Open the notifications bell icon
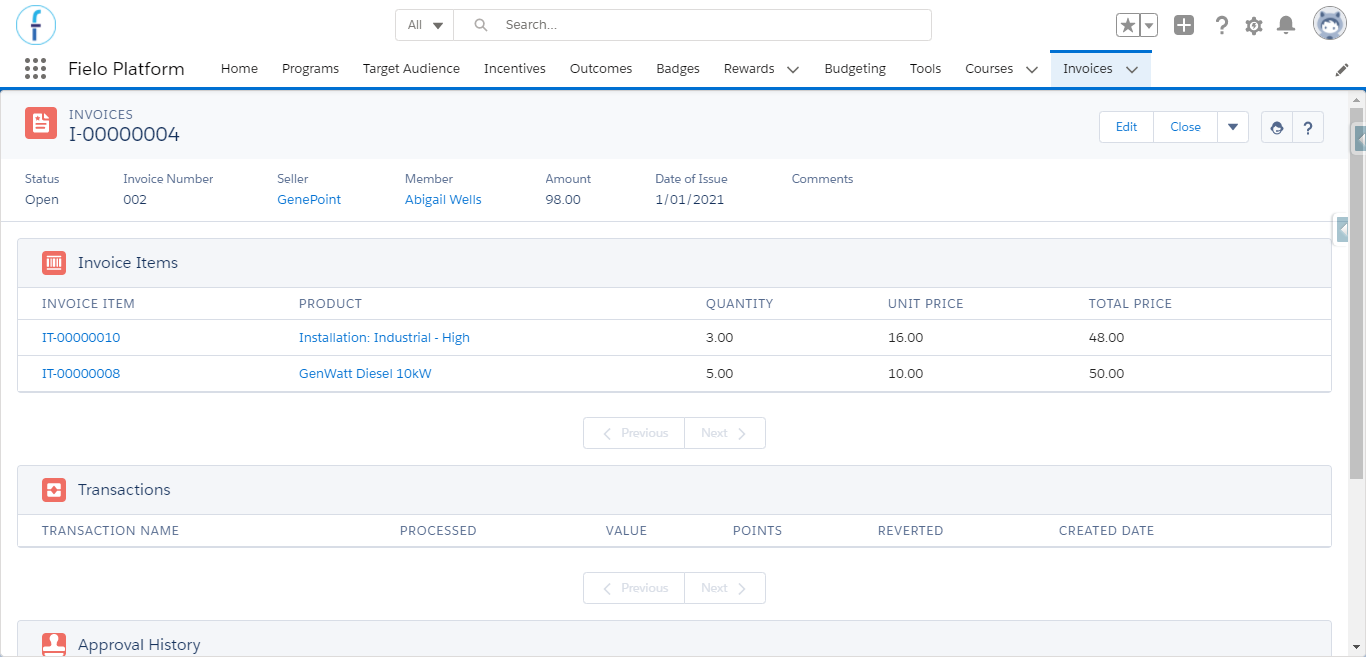The width and height of the screenshot is (1366, 657). pos(1287,25)
